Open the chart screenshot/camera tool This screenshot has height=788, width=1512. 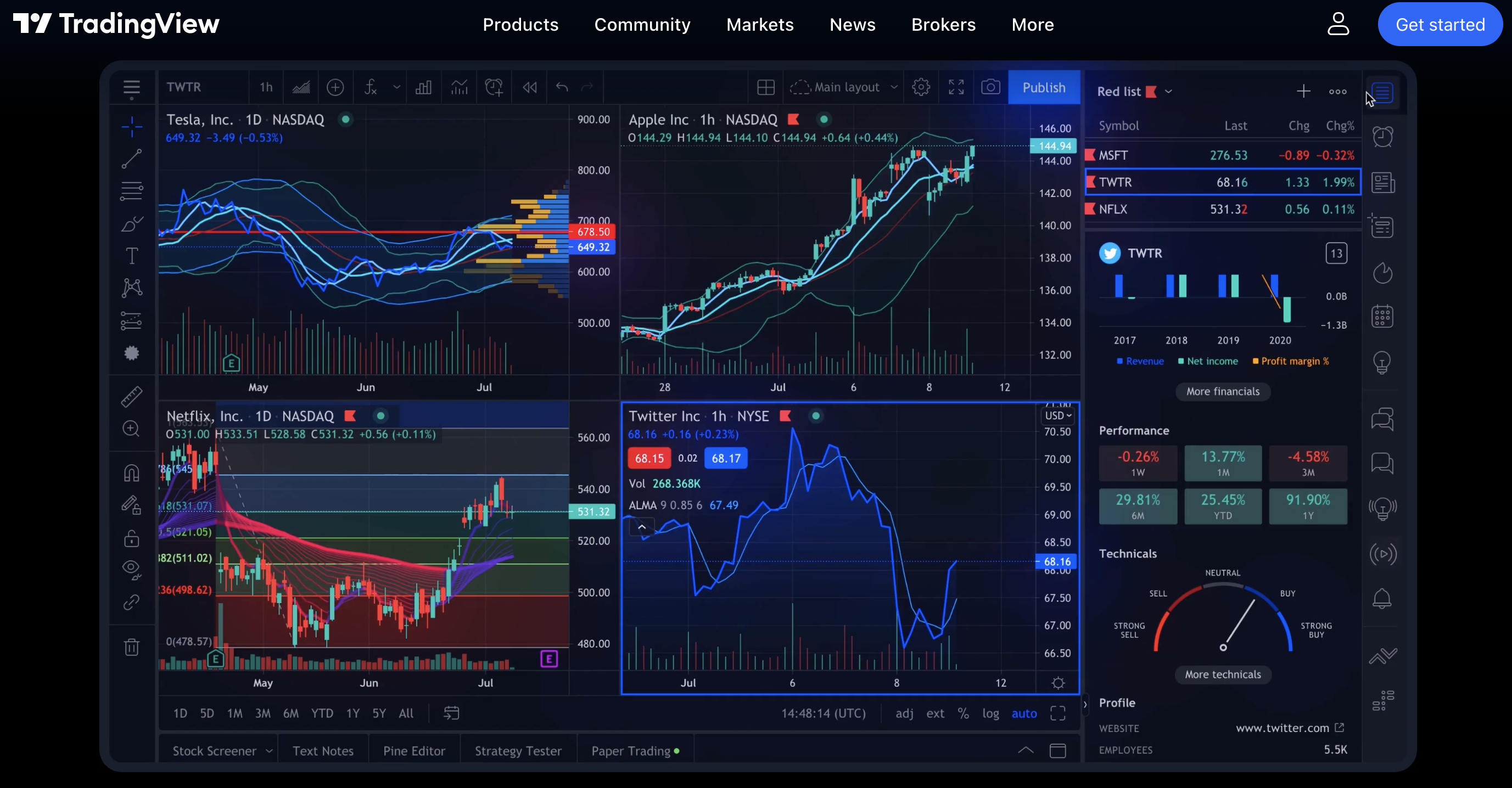pyautogui.click(x=989, y=87)
